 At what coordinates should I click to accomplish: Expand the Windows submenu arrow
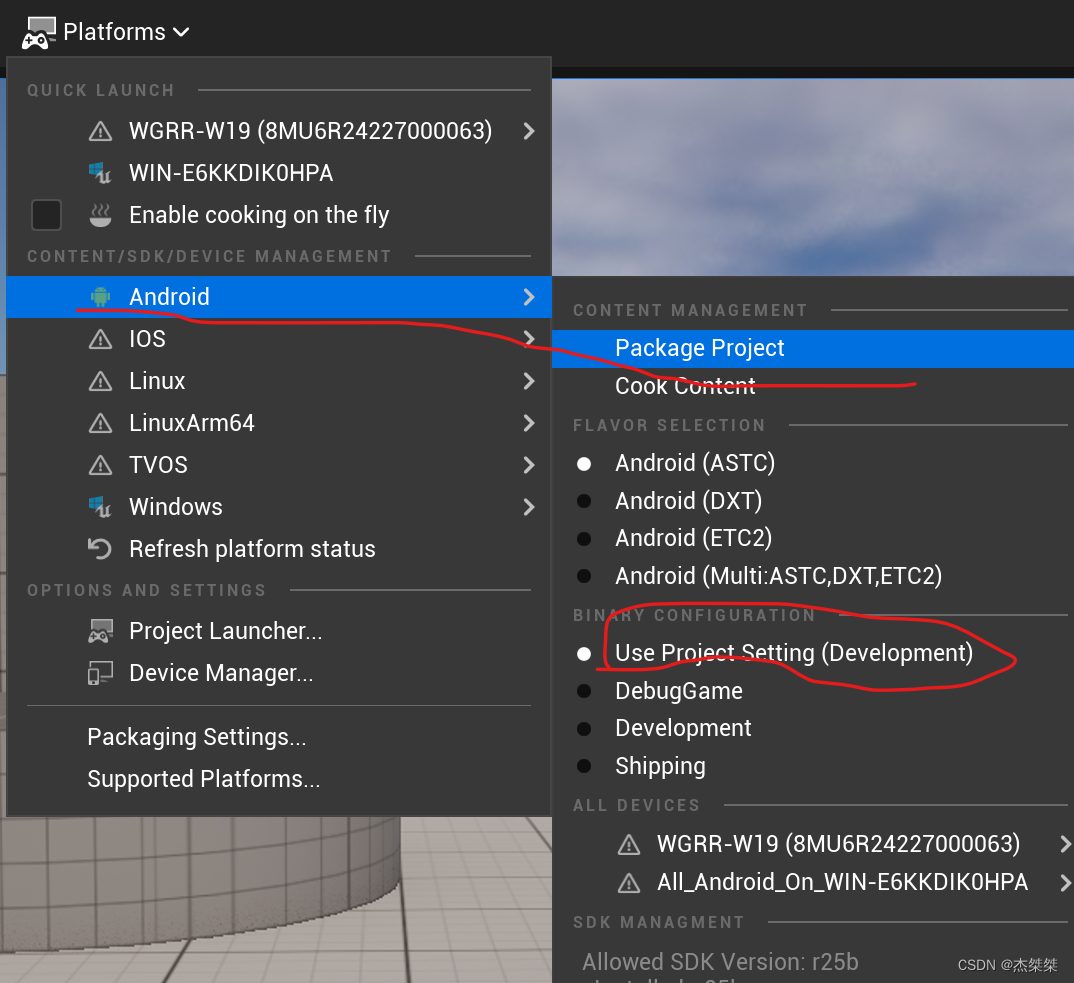pos(529,507)
